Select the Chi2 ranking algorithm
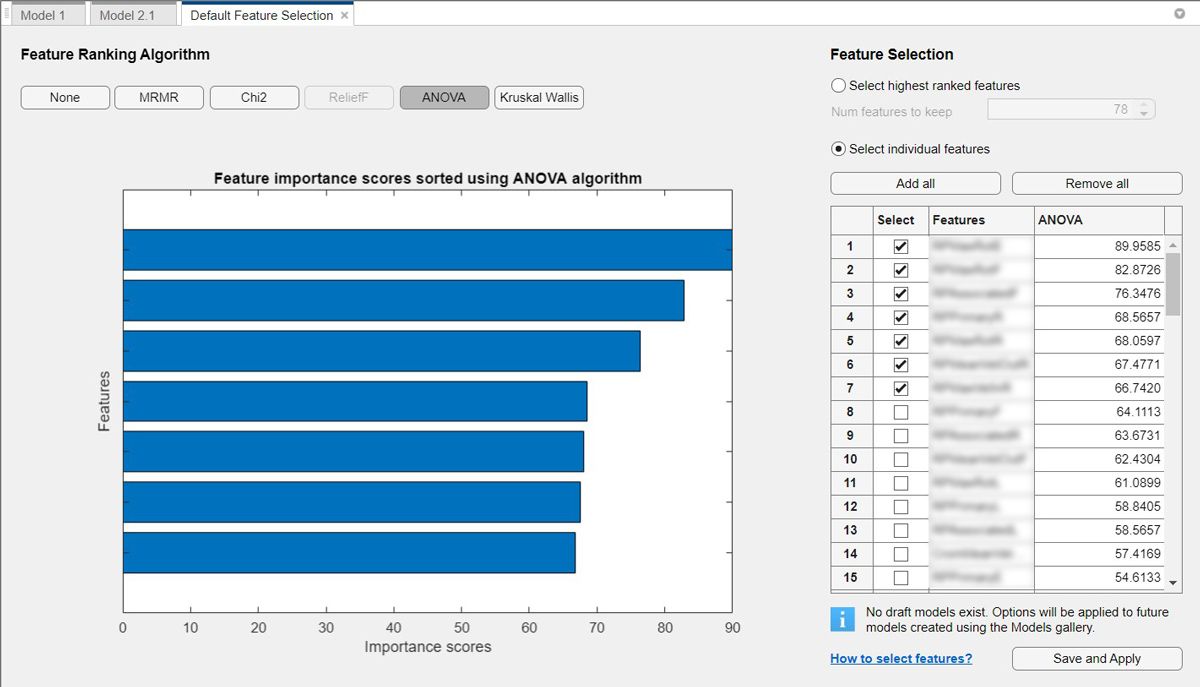Viewport: 1200px width, 687px height. pyautogui.click(x=253, y=97)
